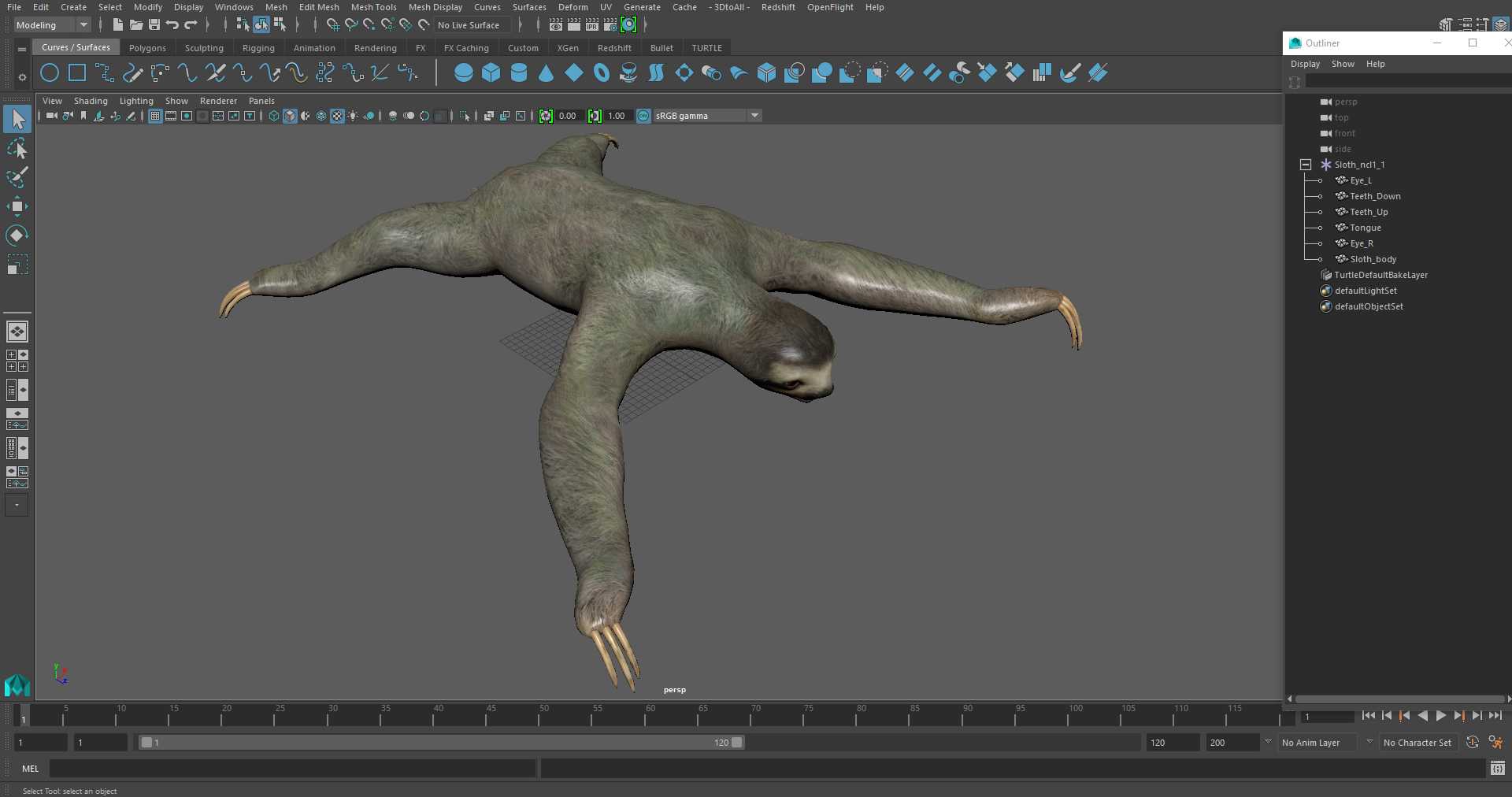The width and height of the screenshot is (1512, 797).
Task: Activate the Scale tool in the toolbox
Action: click(17, 265)
